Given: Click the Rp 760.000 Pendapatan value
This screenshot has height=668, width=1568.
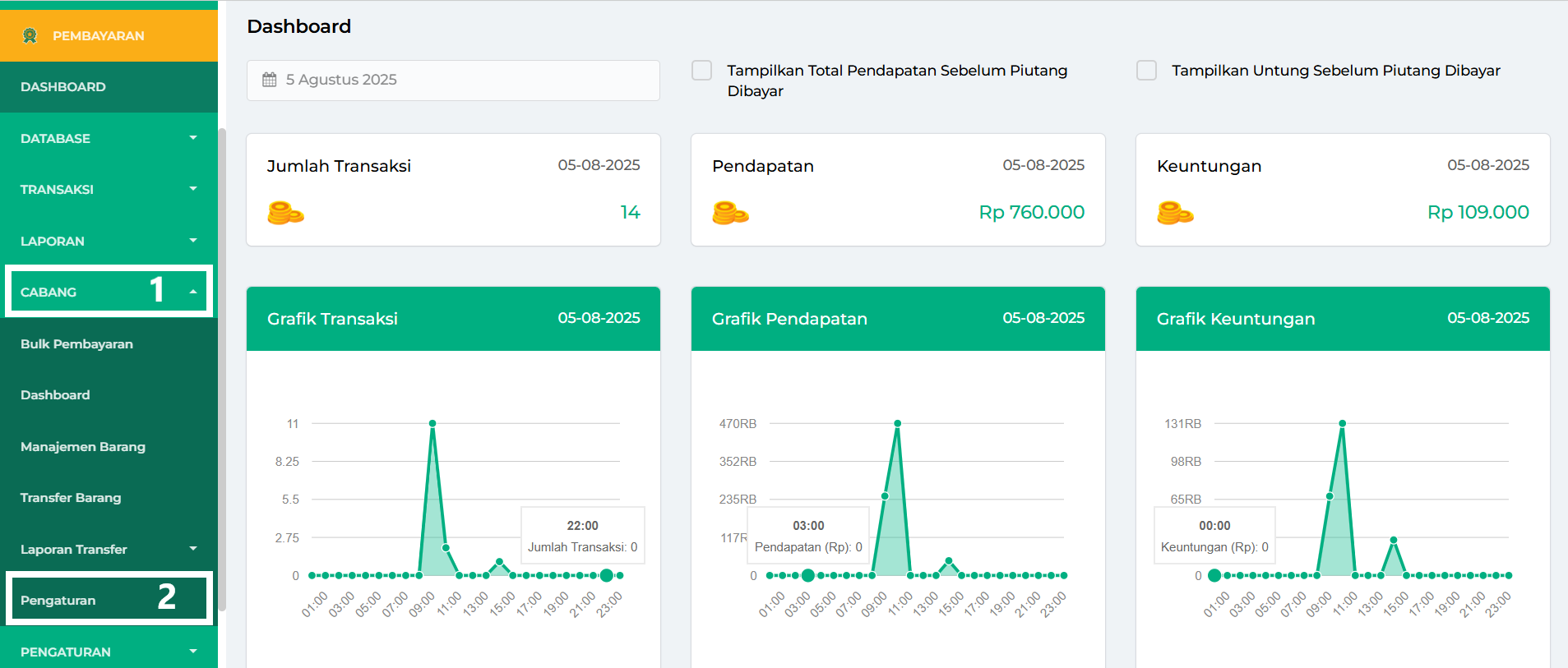Looking at the screenshot, I should point(1031,212).
